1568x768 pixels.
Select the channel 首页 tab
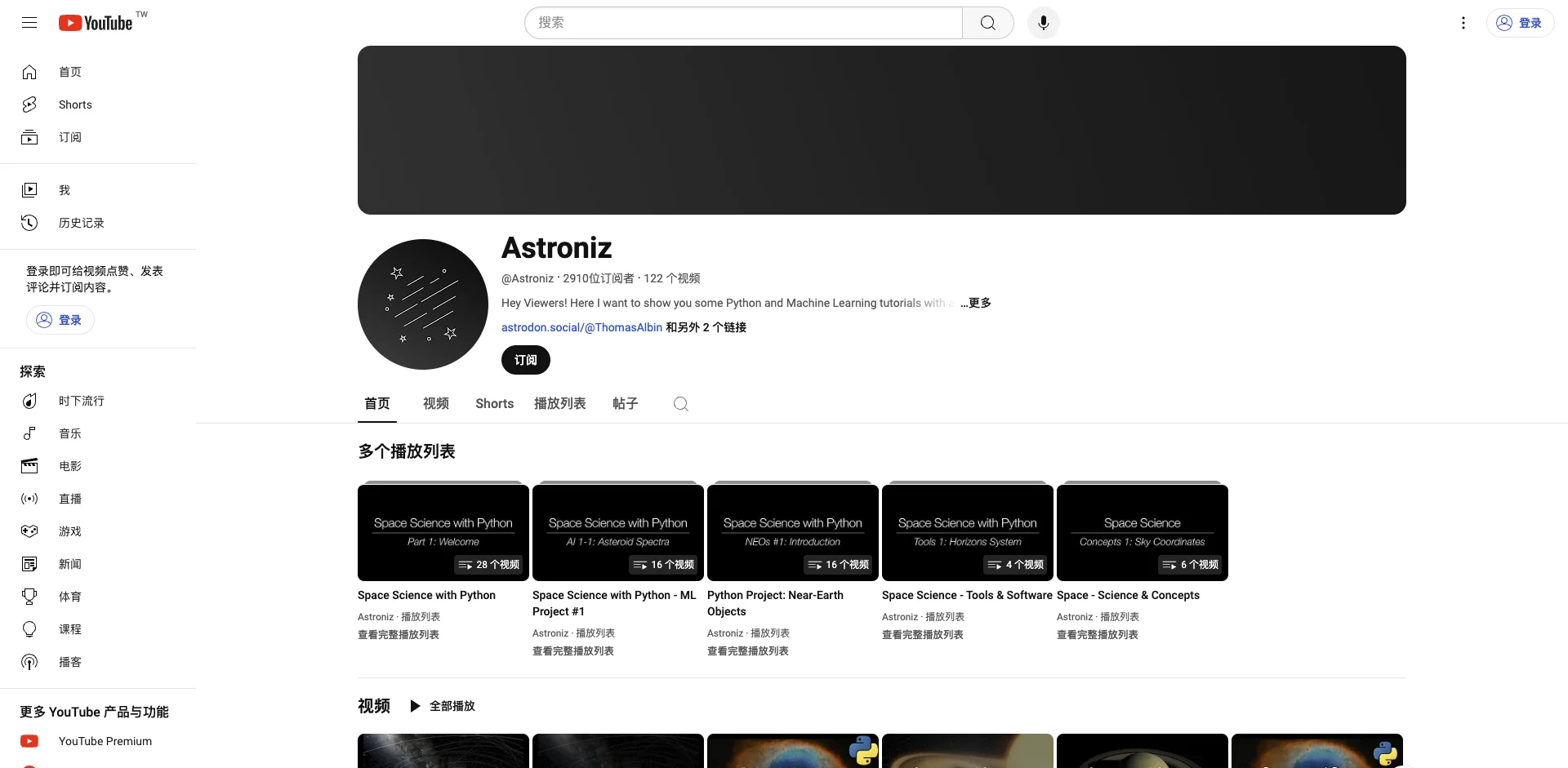coord(377,404)
